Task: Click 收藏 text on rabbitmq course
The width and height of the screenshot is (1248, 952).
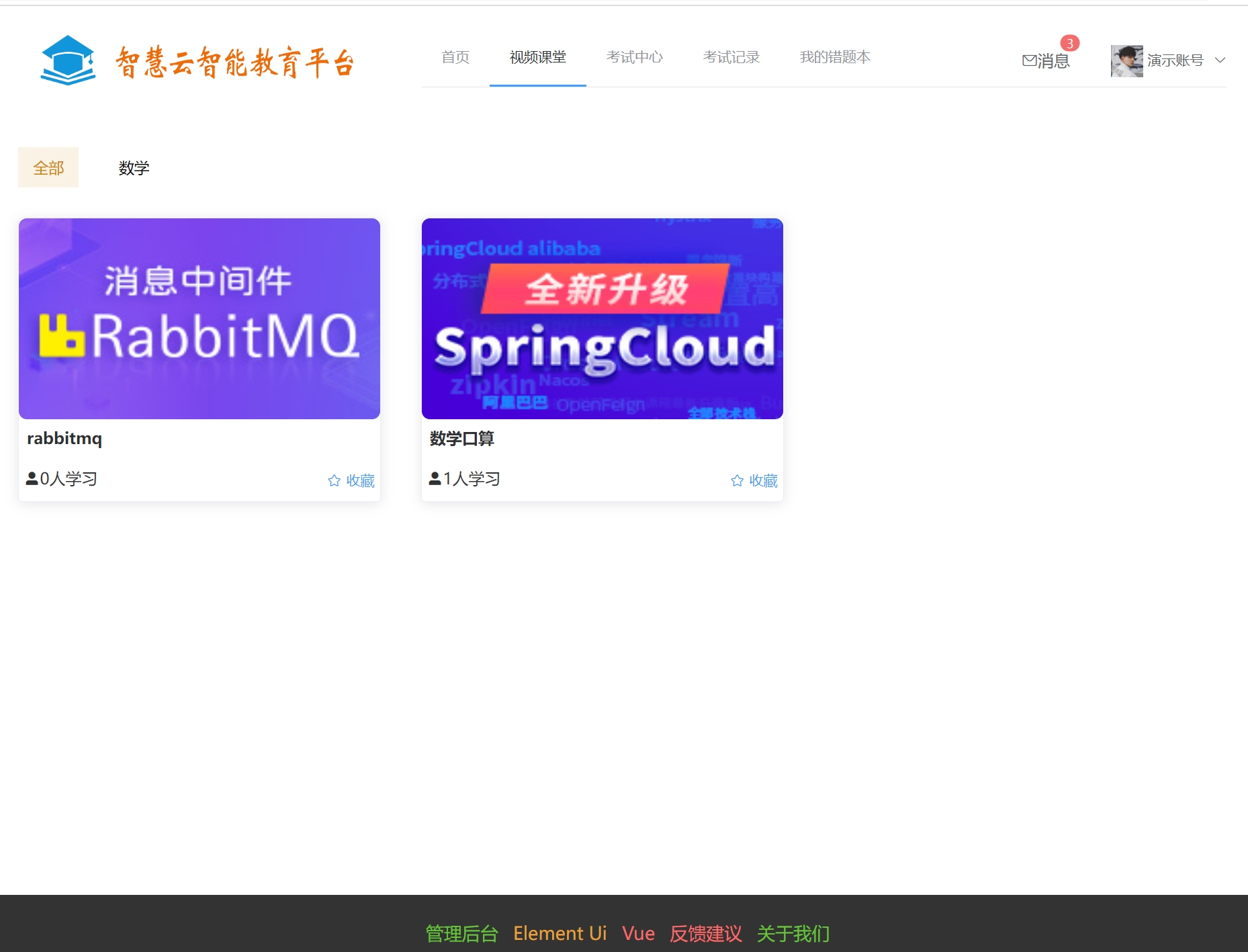Action: 361,480
